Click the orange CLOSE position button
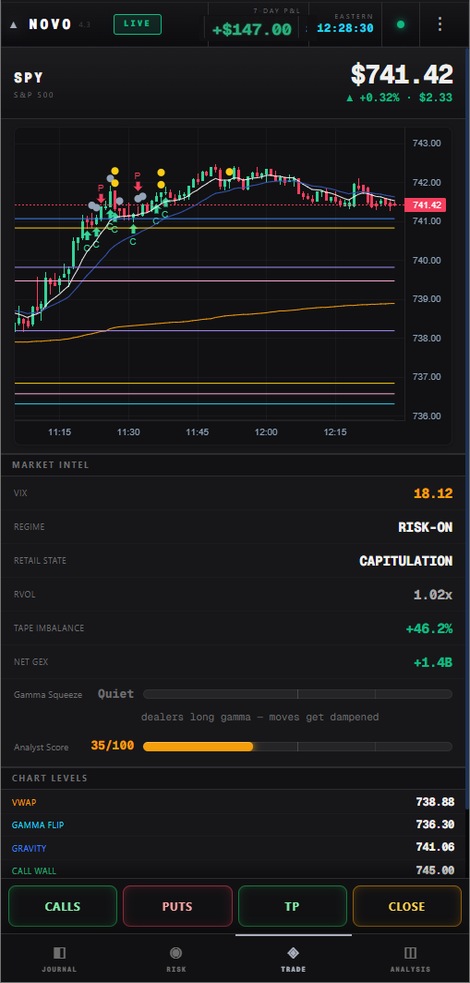The height and width of the screenshot is (983, 470). click(x=407, y=906)
